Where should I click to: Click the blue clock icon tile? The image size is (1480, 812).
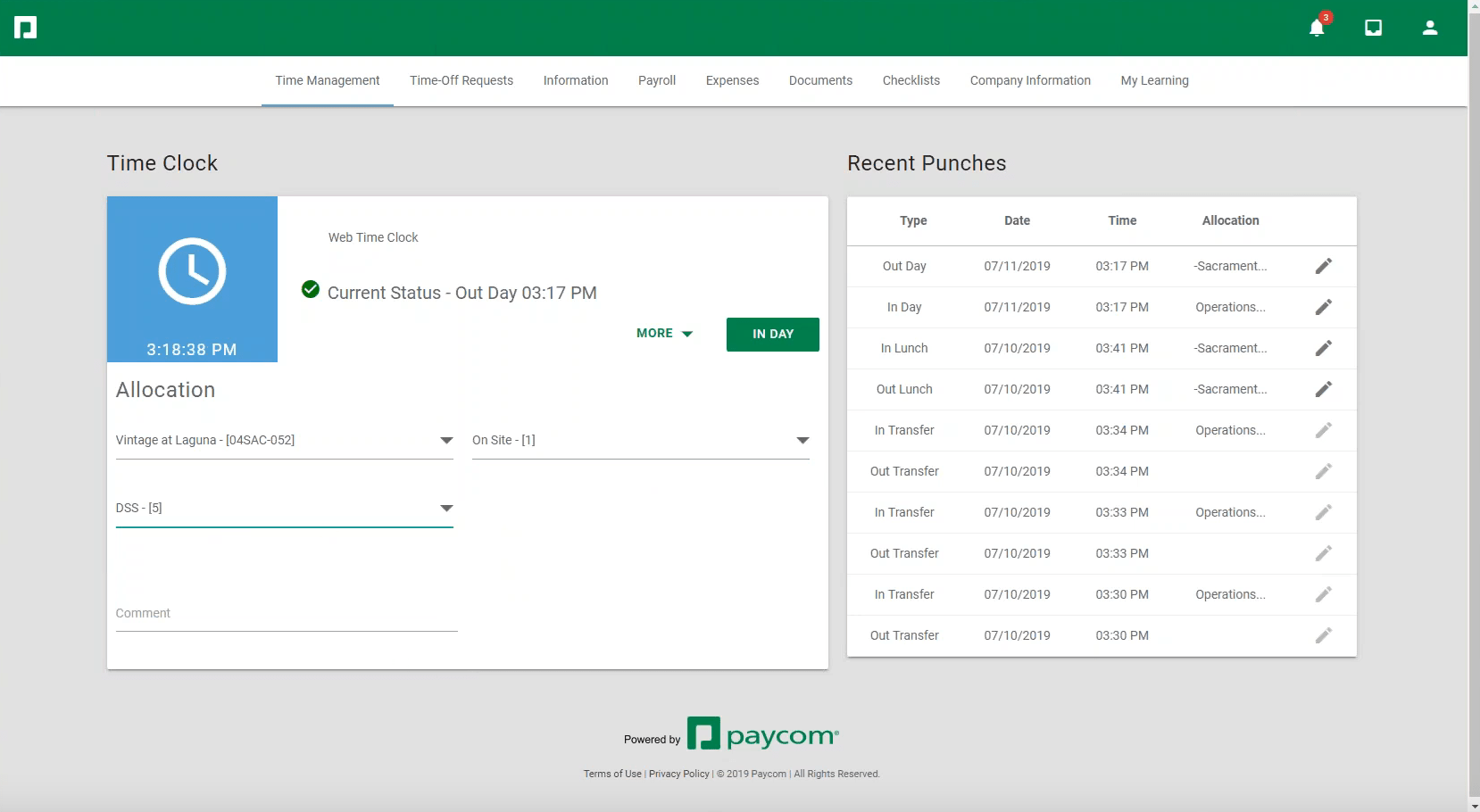click(192, 271)
